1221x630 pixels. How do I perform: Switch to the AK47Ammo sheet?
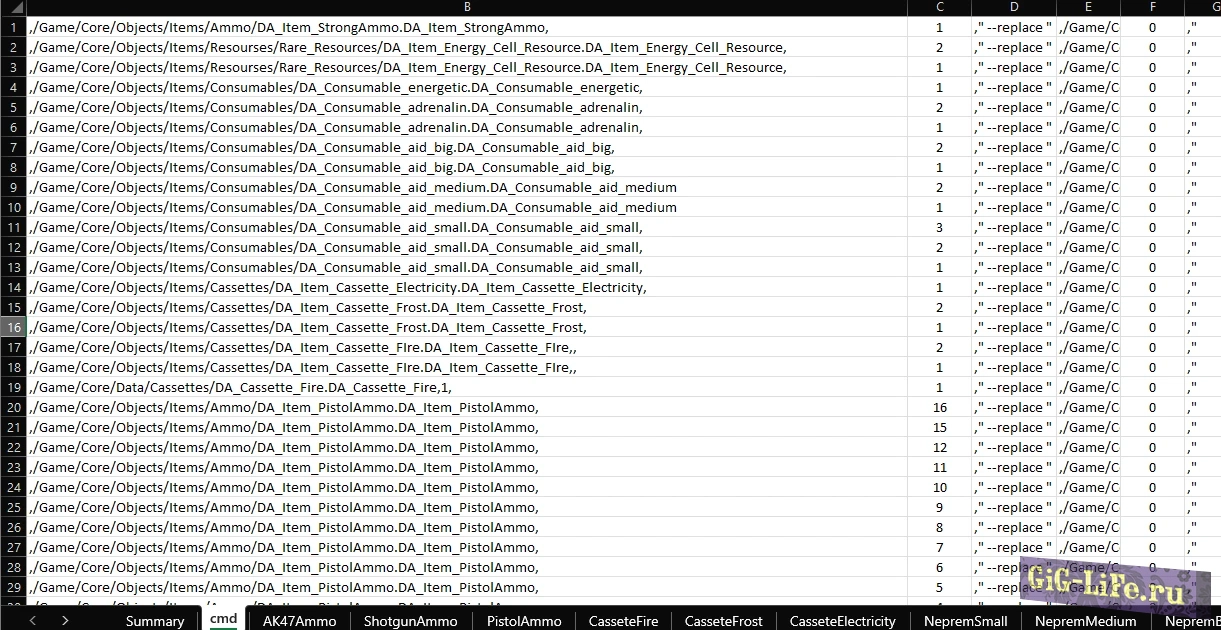(299, 621)
